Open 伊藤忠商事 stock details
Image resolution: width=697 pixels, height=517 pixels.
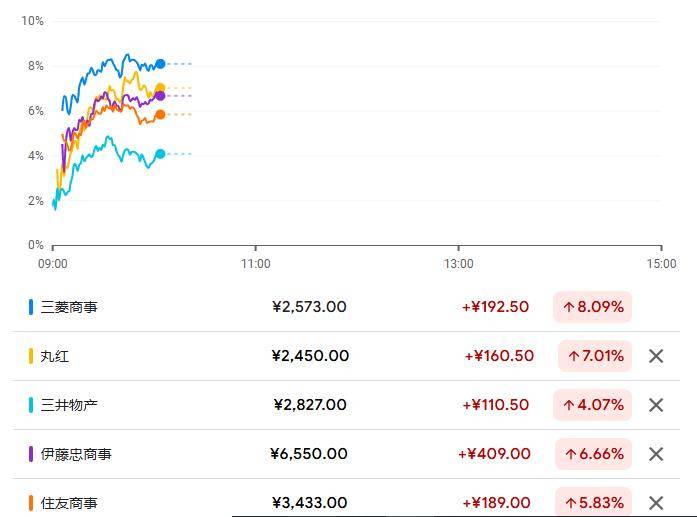[x=76, y=454]
